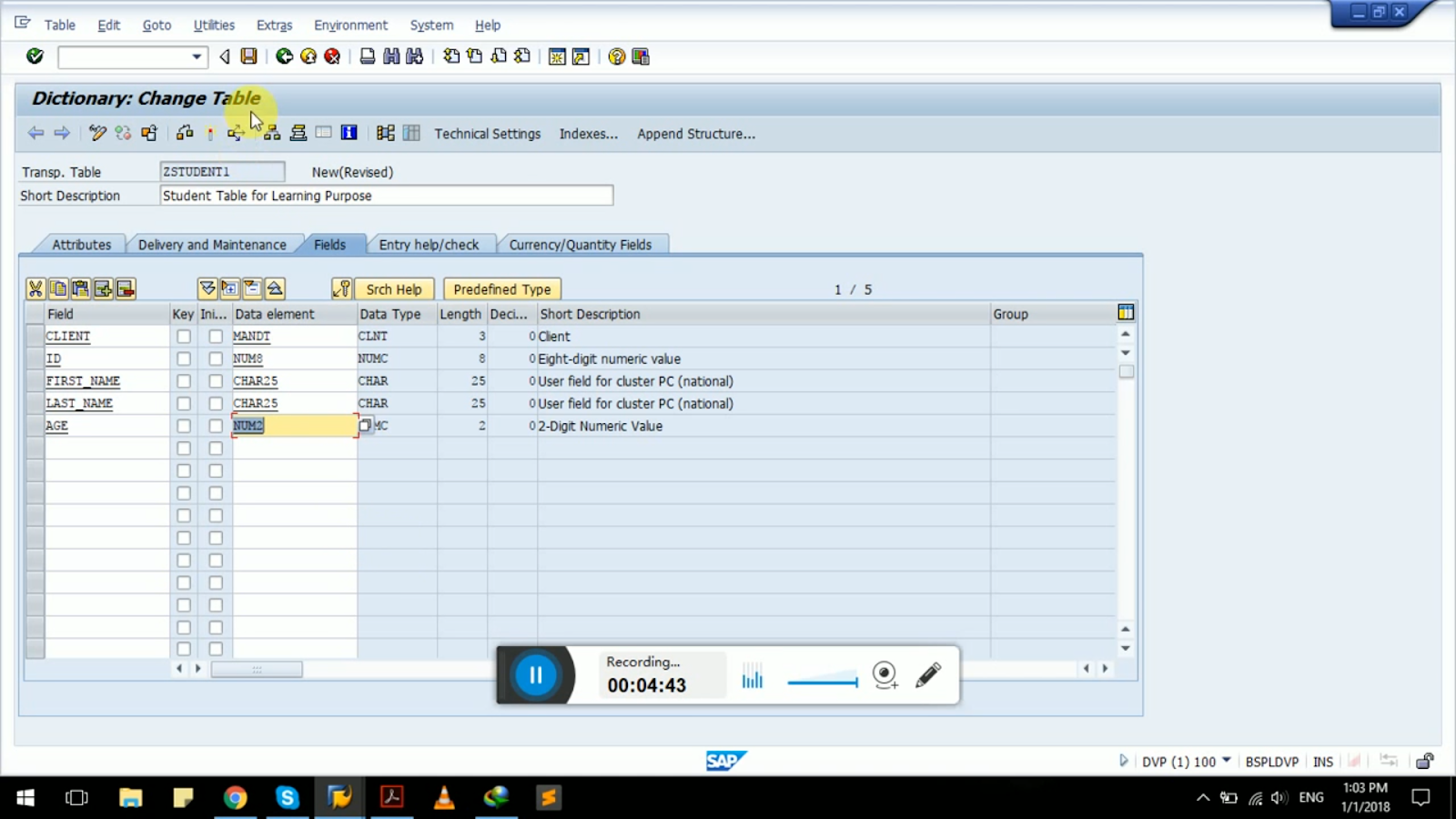Activate Technical Settings in the application toolbar
The height and width of the screenshot is (819, 1456).
pyautogui.click(x=487, y=134)
